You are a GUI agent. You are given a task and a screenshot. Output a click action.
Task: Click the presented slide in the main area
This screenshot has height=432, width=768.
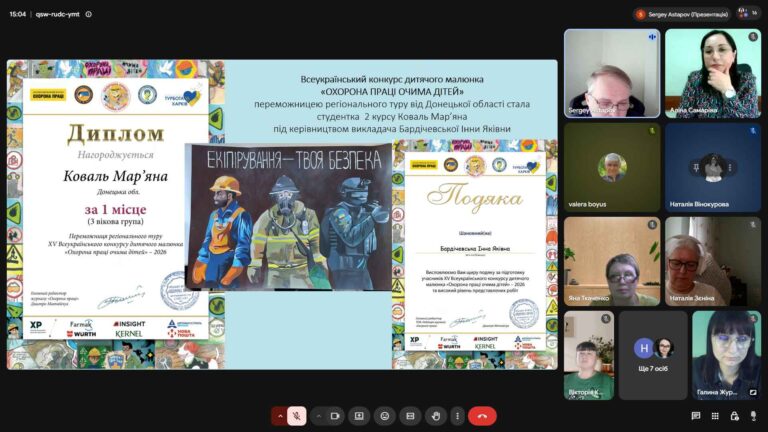(282, 215)
